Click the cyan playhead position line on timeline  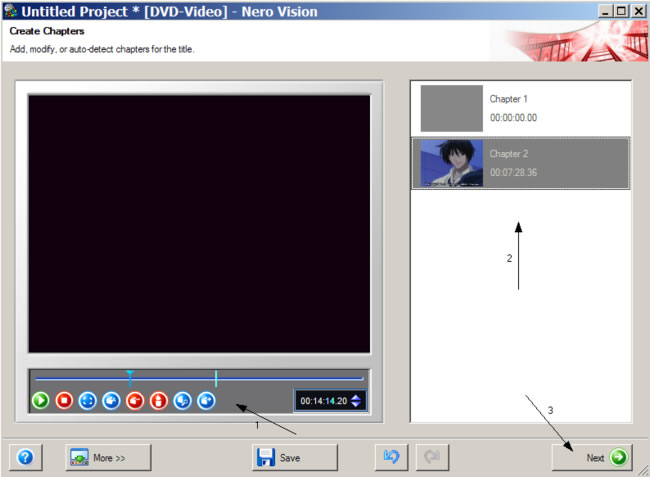click(x=216, y=378)
